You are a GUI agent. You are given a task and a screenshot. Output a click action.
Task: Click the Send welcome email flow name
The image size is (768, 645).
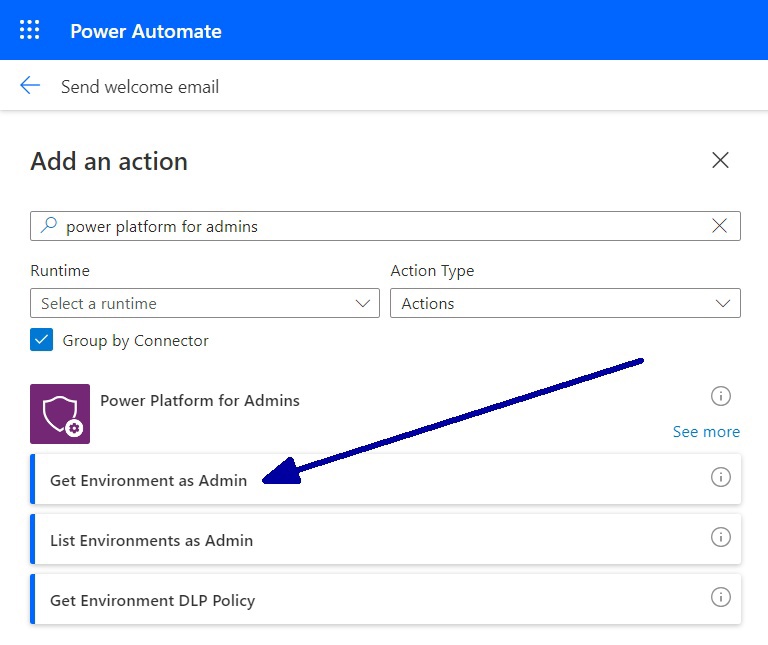140,87
